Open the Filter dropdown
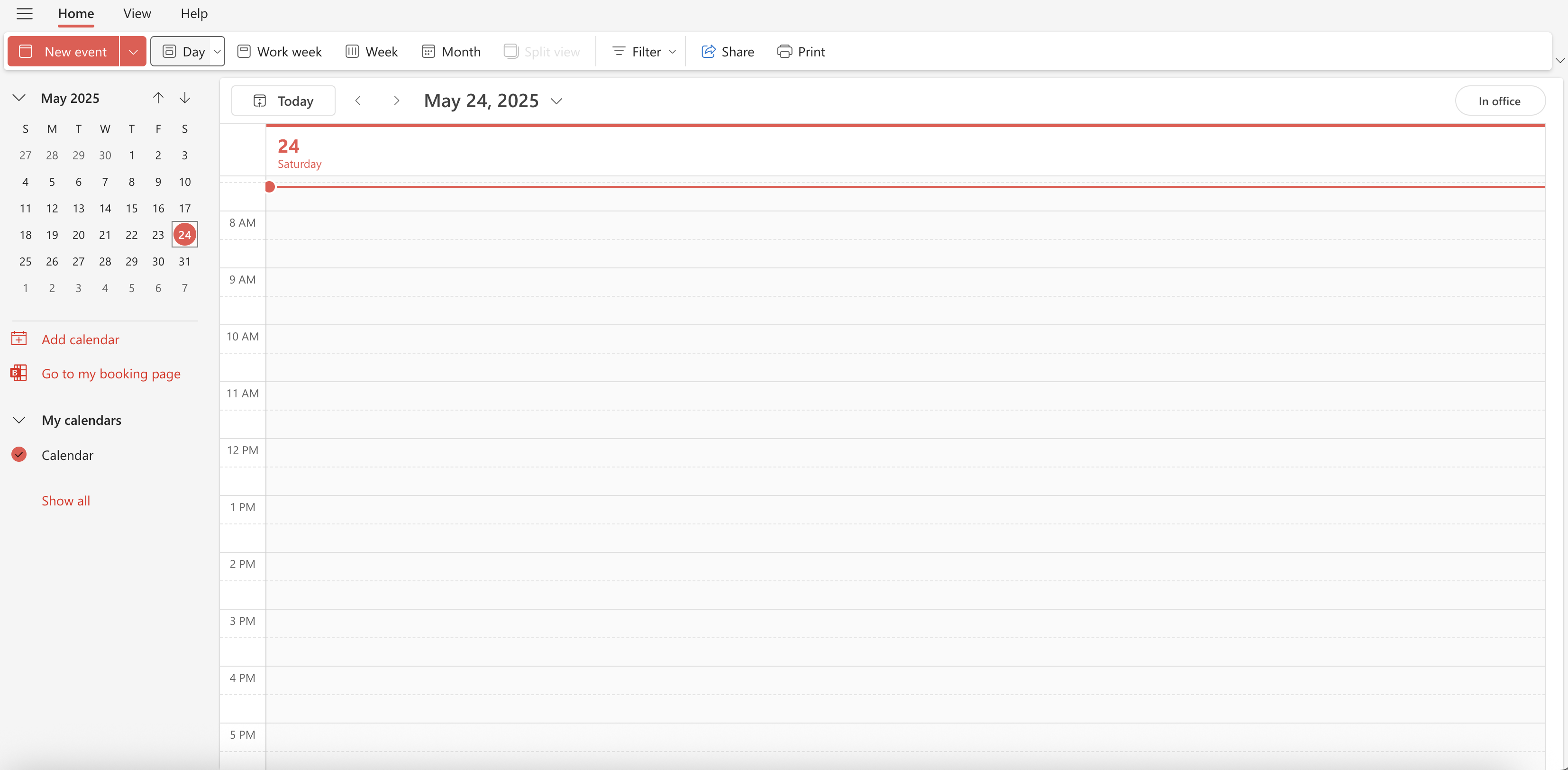Viewport: 1568px width, 770px height. [x=644, y=51]
